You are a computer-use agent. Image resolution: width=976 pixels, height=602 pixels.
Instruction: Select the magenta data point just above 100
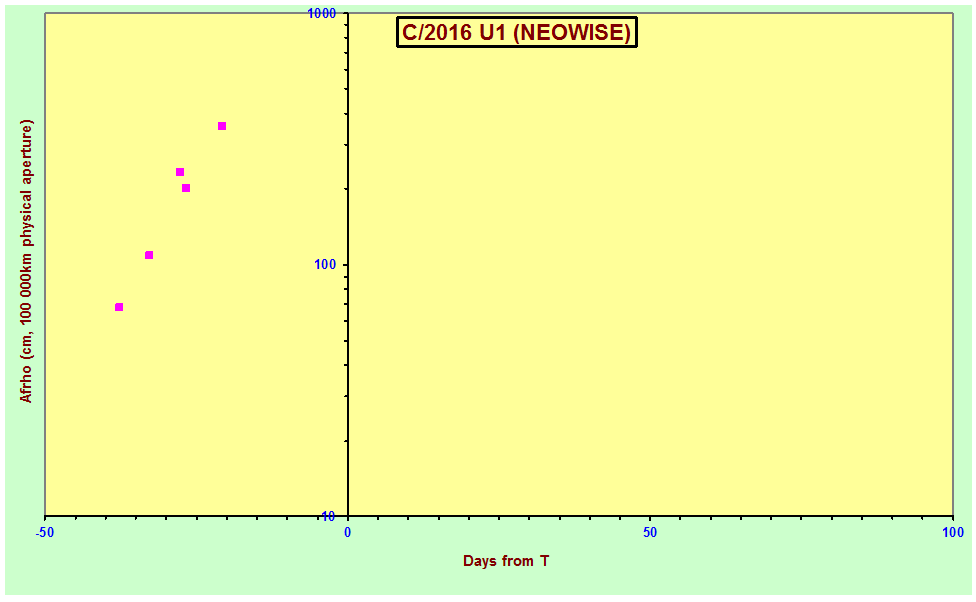click(149, 255)
